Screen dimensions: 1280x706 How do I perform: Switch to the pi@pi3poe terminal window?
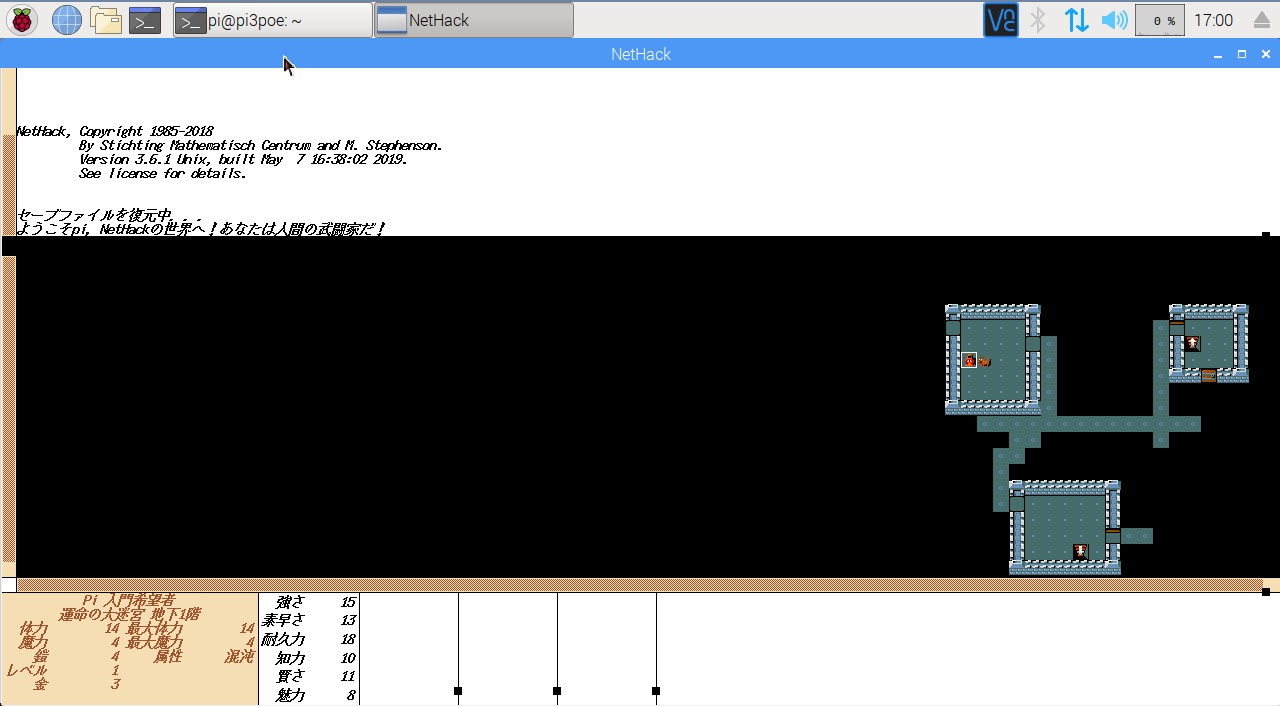(x=270, y=19)
